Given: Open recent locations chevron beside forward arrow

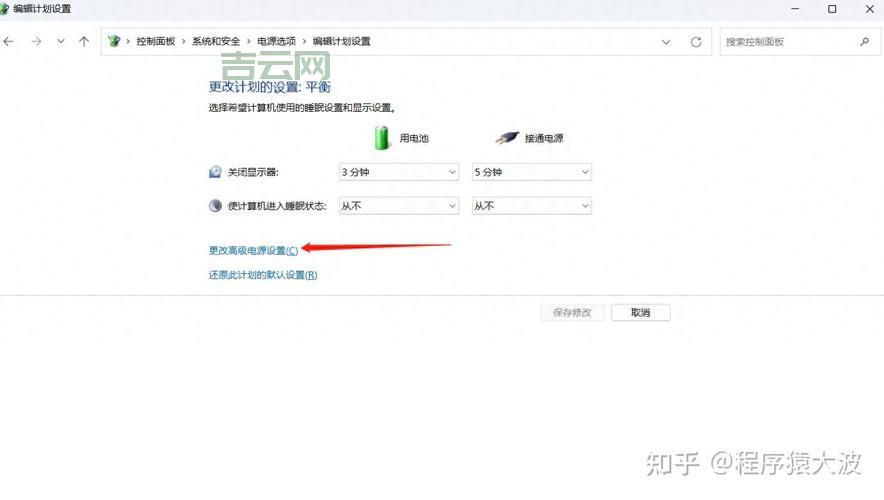Looking at the screenshot, I should (x=60, y=42).
